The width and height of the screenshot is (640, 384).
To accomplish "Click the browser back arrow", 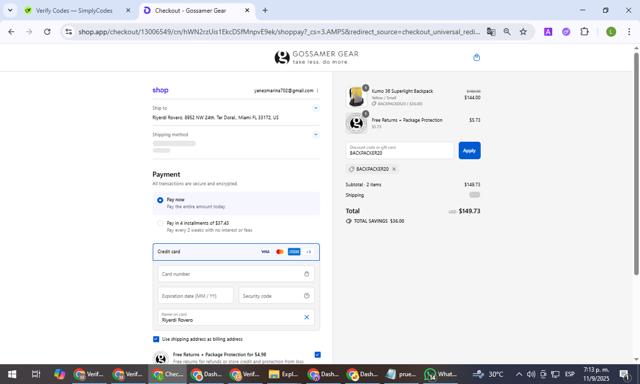I will [11, 31].
